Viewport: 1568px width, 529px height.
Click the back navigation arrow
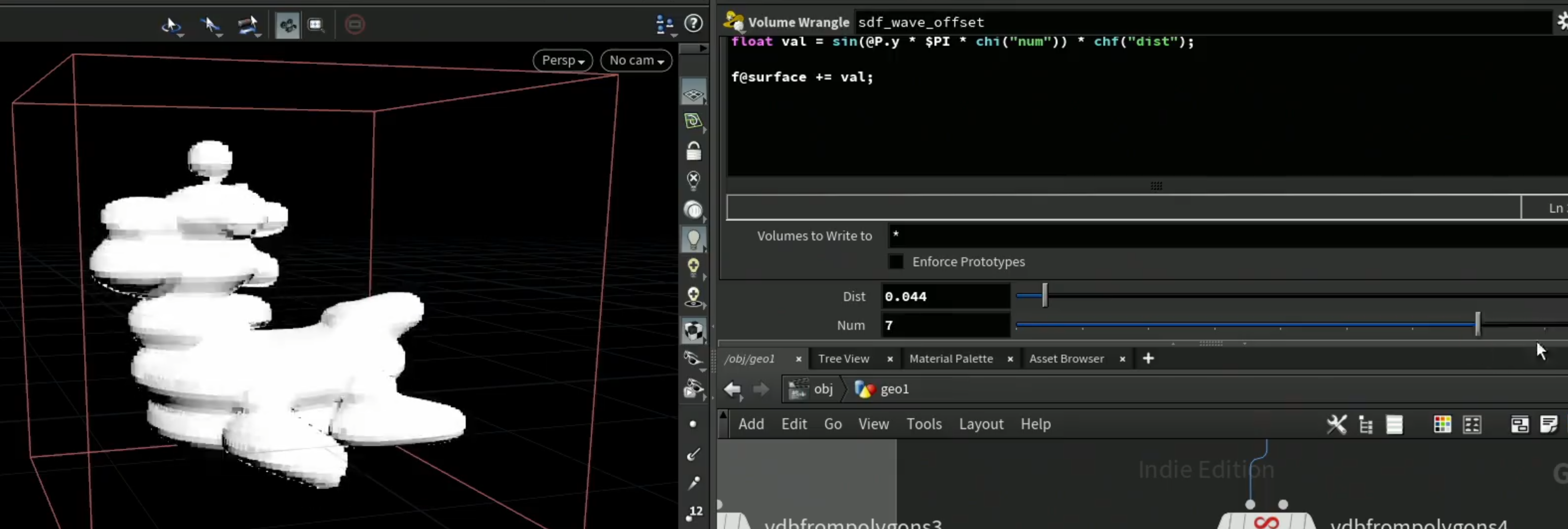[x=733, y=389]
